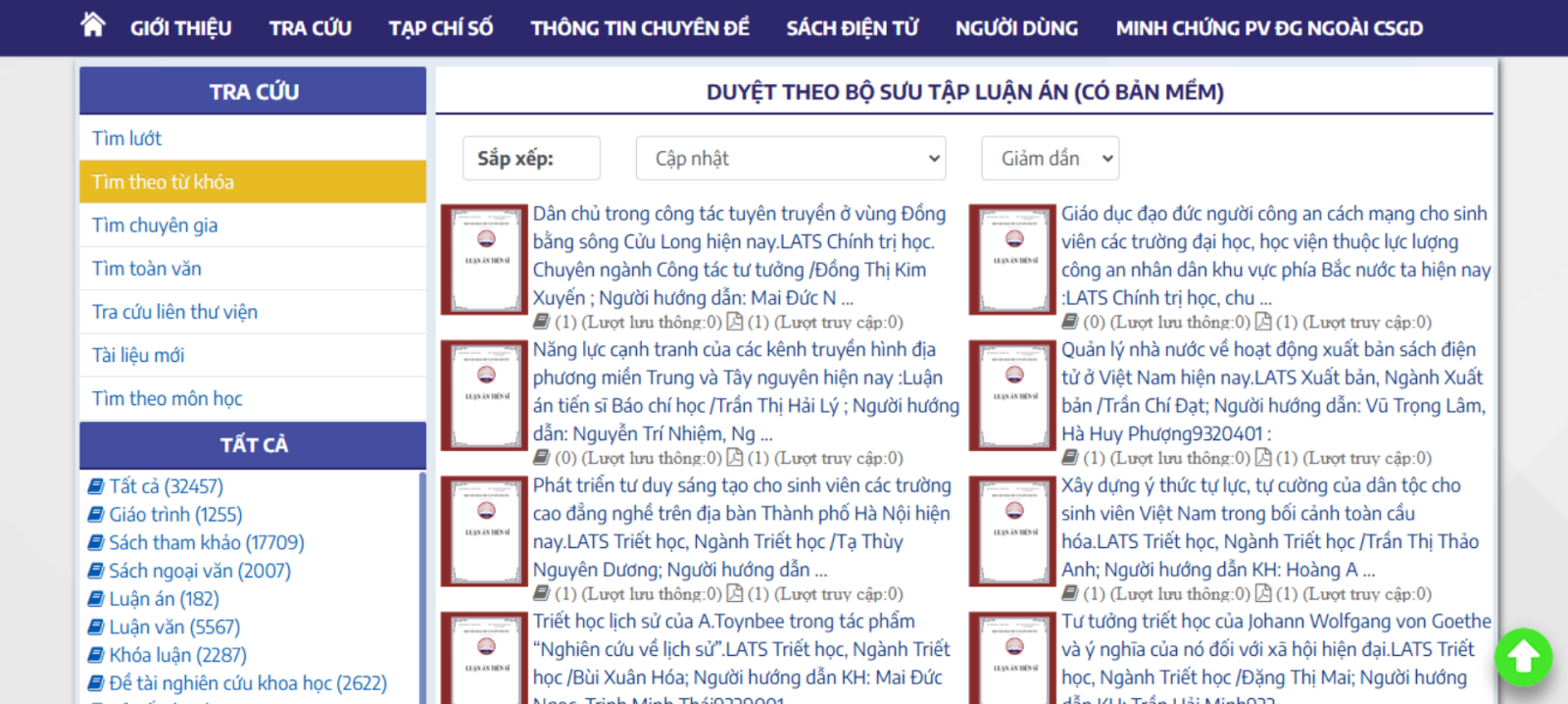This screenshot has width=1568, height=704.
Task: Open MINH CHỨNG PV ĐG NGOÀI CSGD menu
Action: (x=1270, y=28)
